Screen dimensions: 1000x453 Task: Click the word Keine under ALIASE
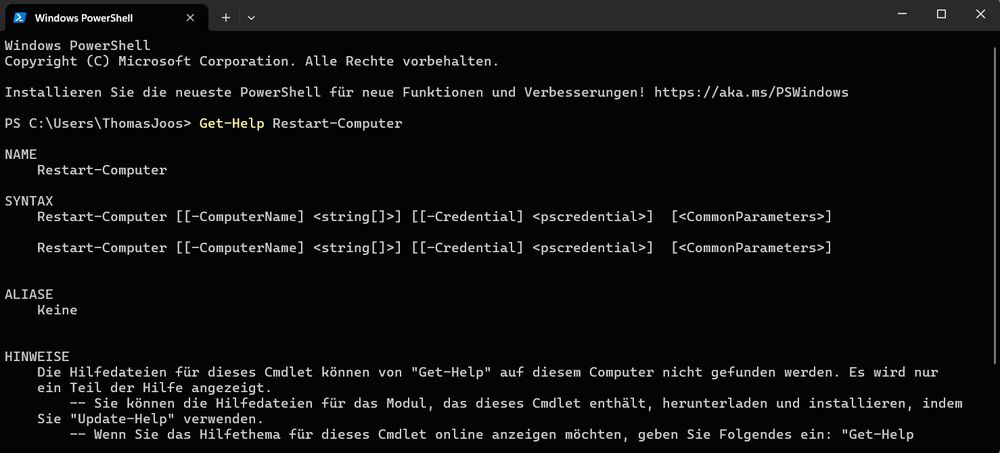[x=57, y=310]
